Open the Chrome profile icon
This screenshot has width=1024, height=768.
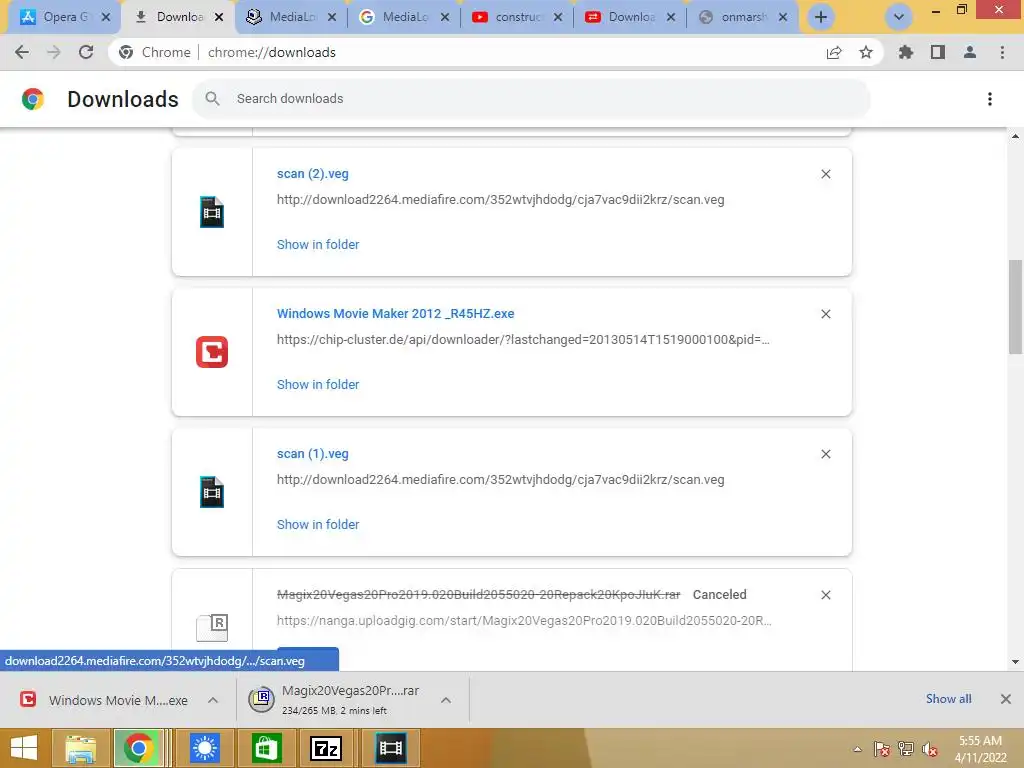[x=970, y=52]
